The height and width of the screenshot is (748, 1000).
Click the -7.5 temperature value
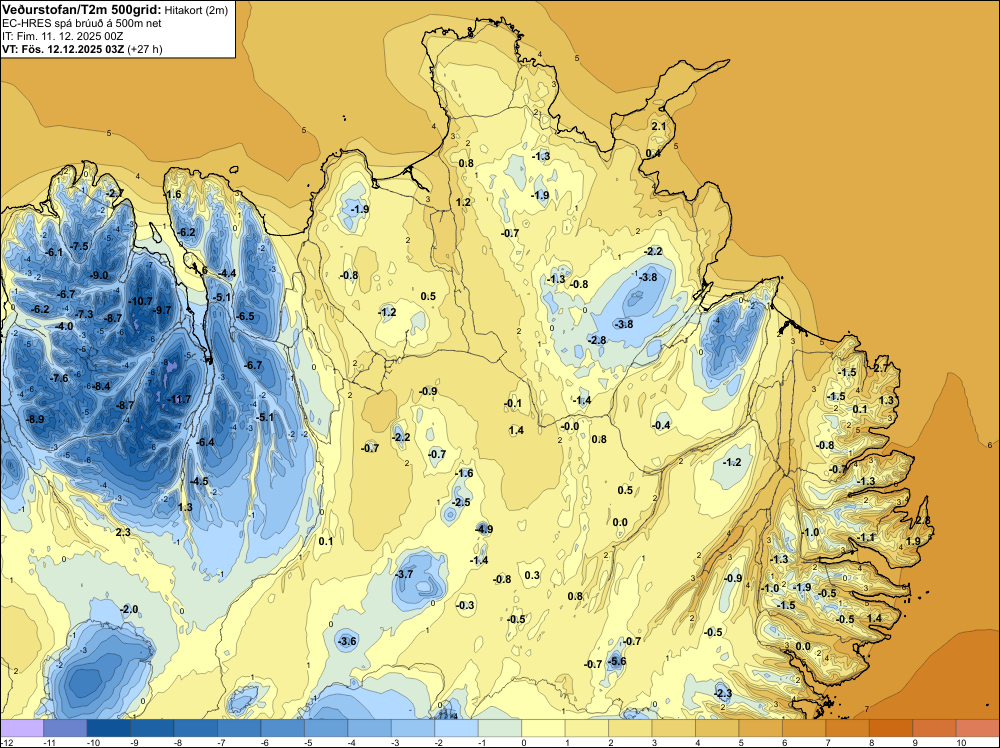coord(80,246)
